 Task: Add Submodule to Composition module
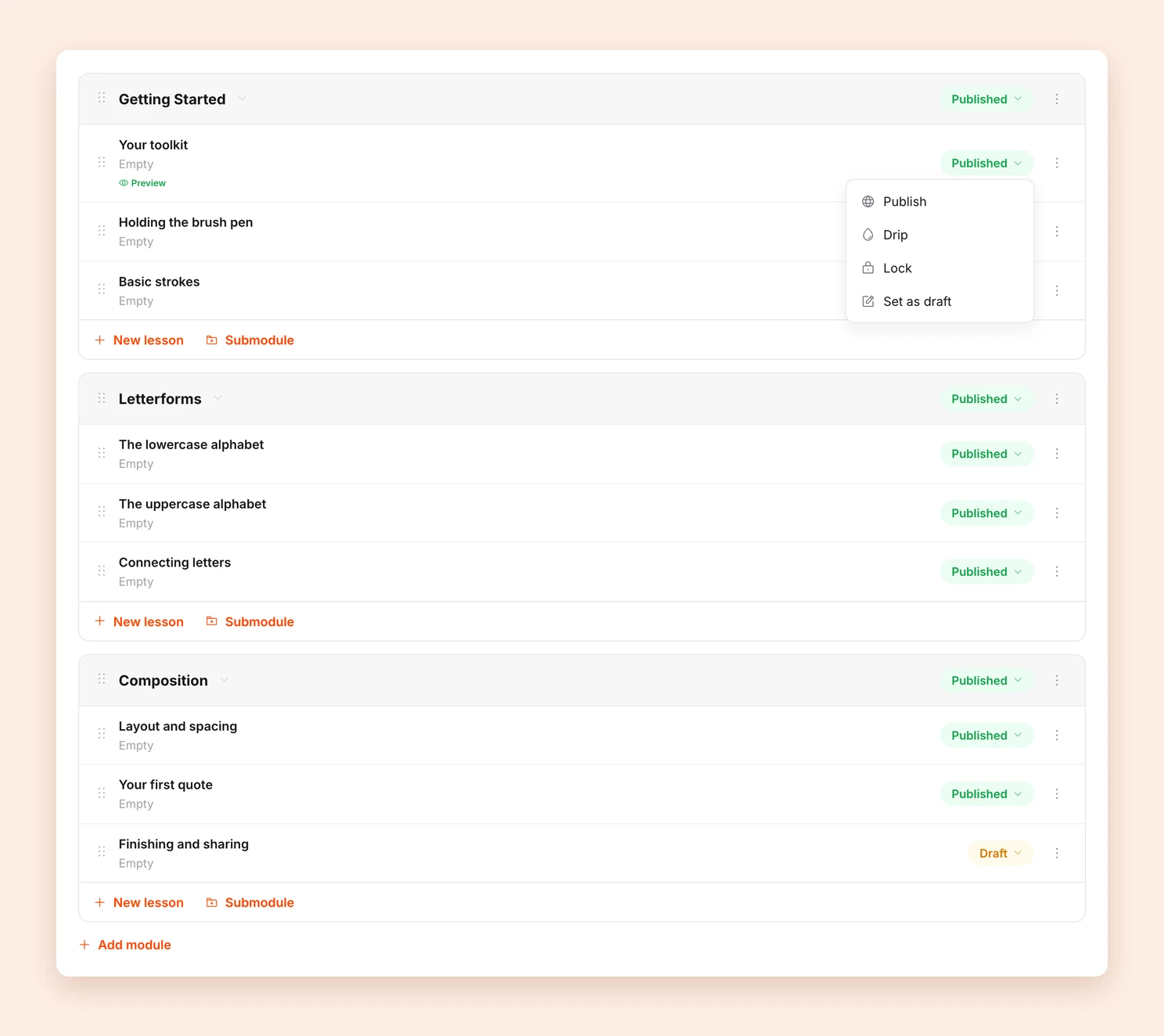point(250,903)
